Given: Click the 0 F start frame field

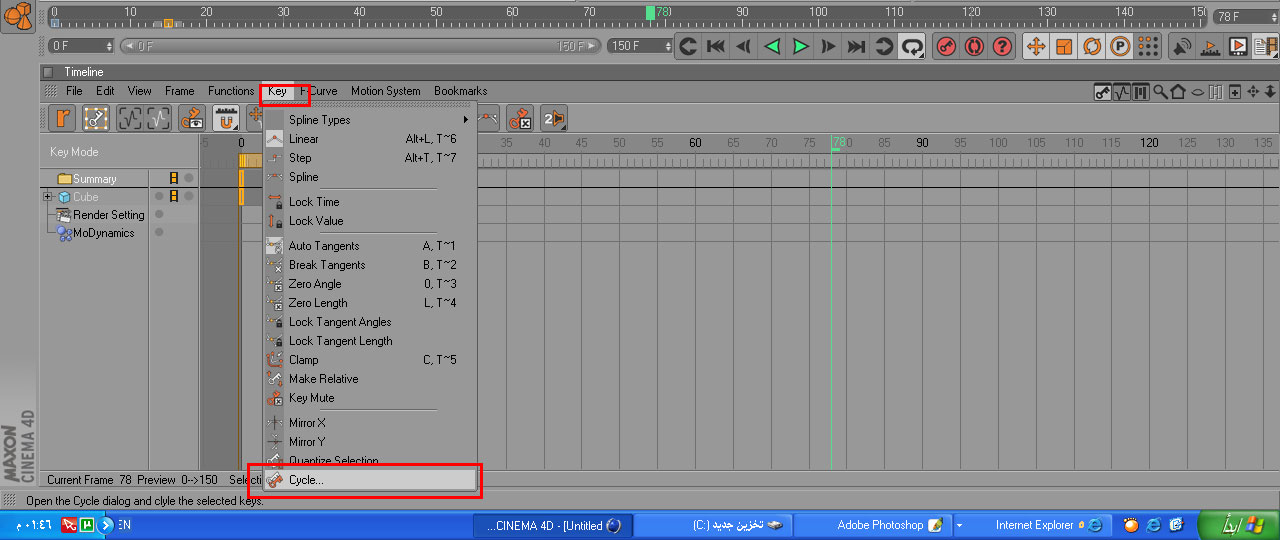Looking at the screenshot, I should pos(81,46).
